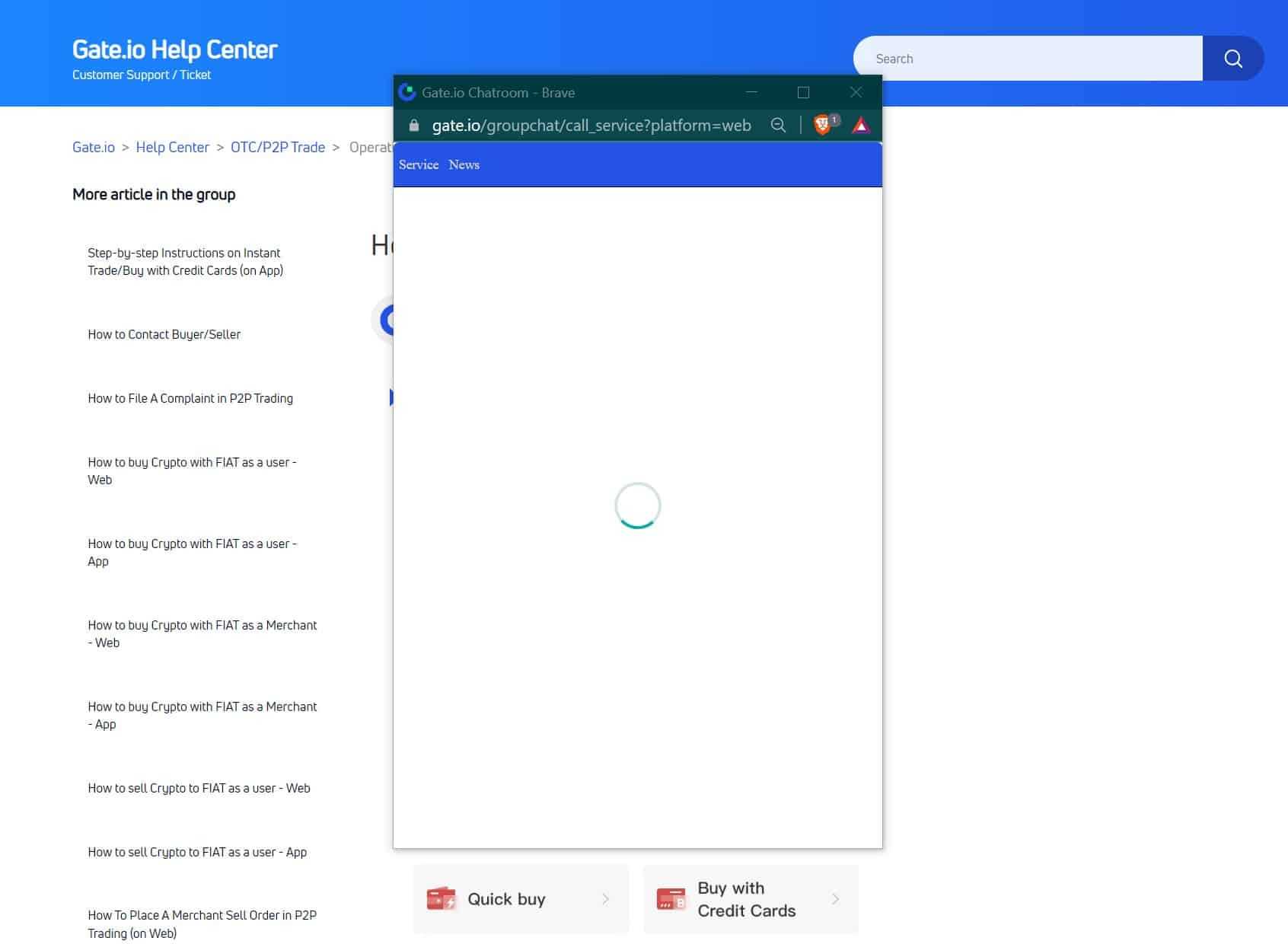Click inside the Search input field
The height and width of the screenshot is (944, 1288).
click(x=1028, y=59)
